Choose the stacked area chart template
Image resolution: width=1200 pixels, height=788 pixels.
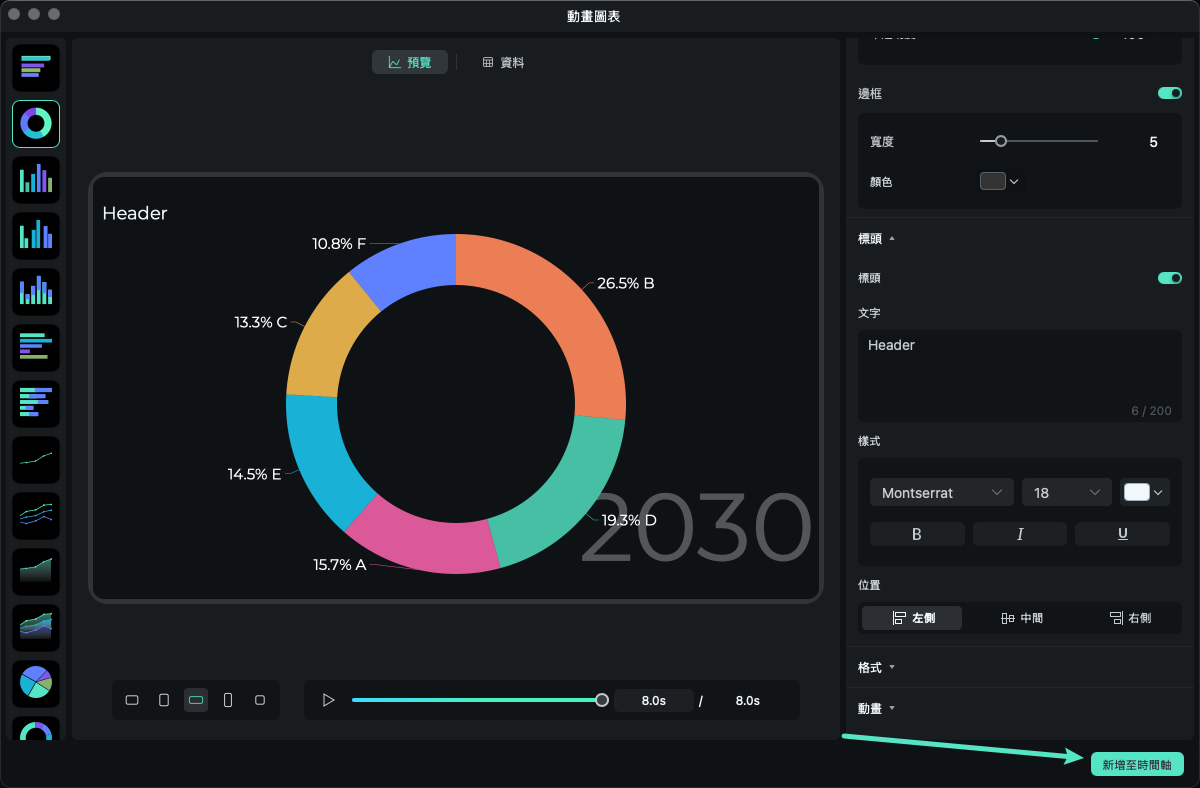pyautogui.click(x=36, y=627)
